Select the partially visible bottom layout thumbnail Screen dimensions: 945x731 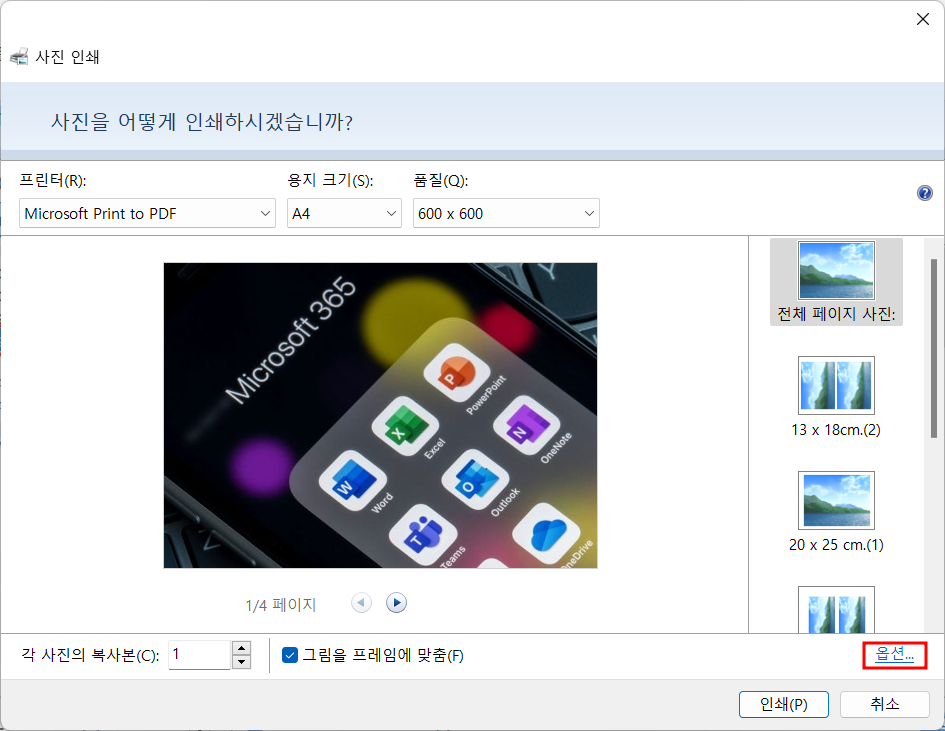coord(836,609)
